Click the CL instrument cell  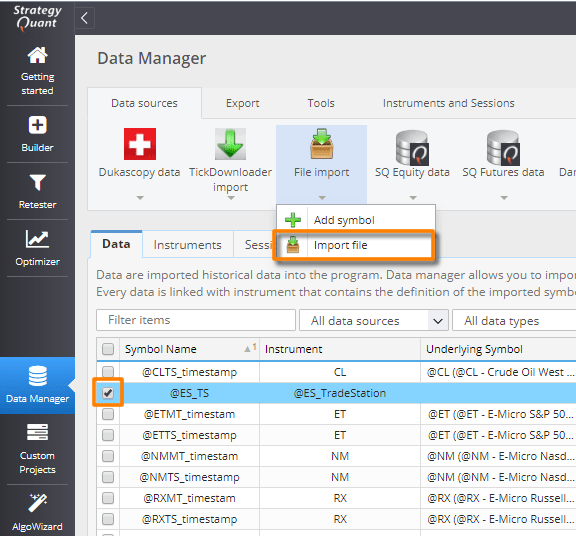(x=340, y=372)
